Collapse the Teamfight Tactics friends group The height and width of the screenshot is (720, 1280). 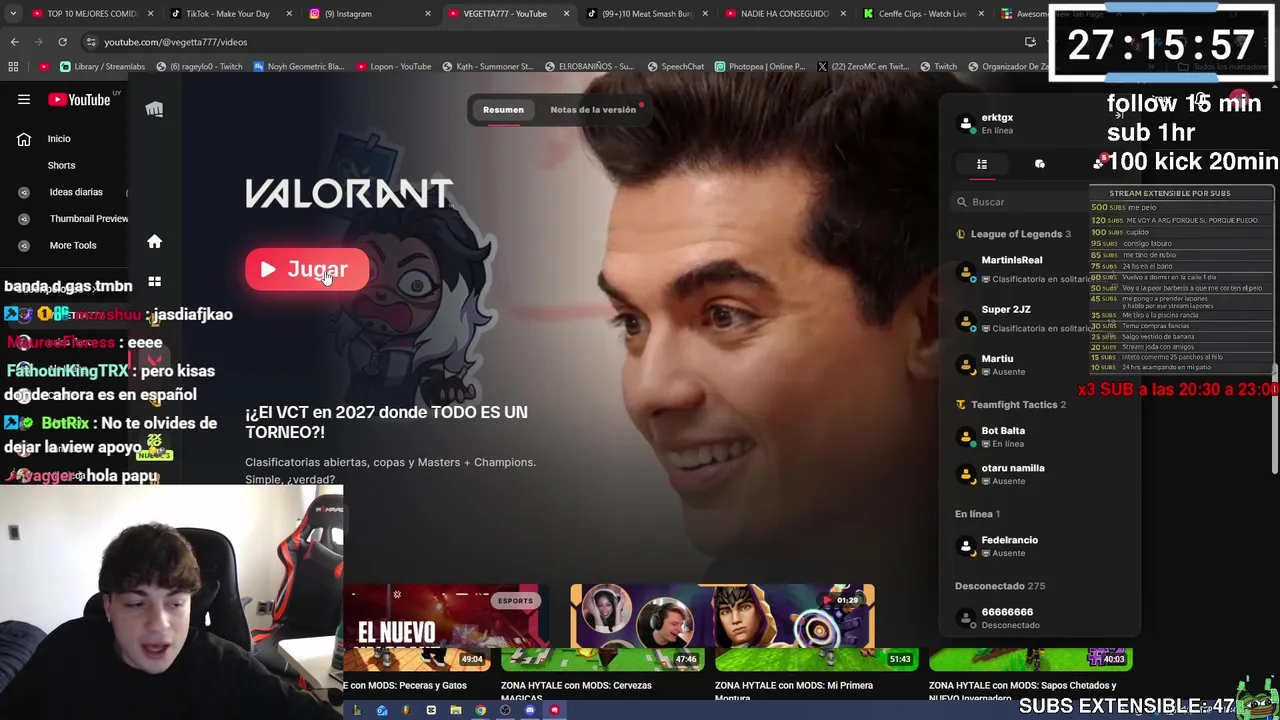[x=1011, y=405]
